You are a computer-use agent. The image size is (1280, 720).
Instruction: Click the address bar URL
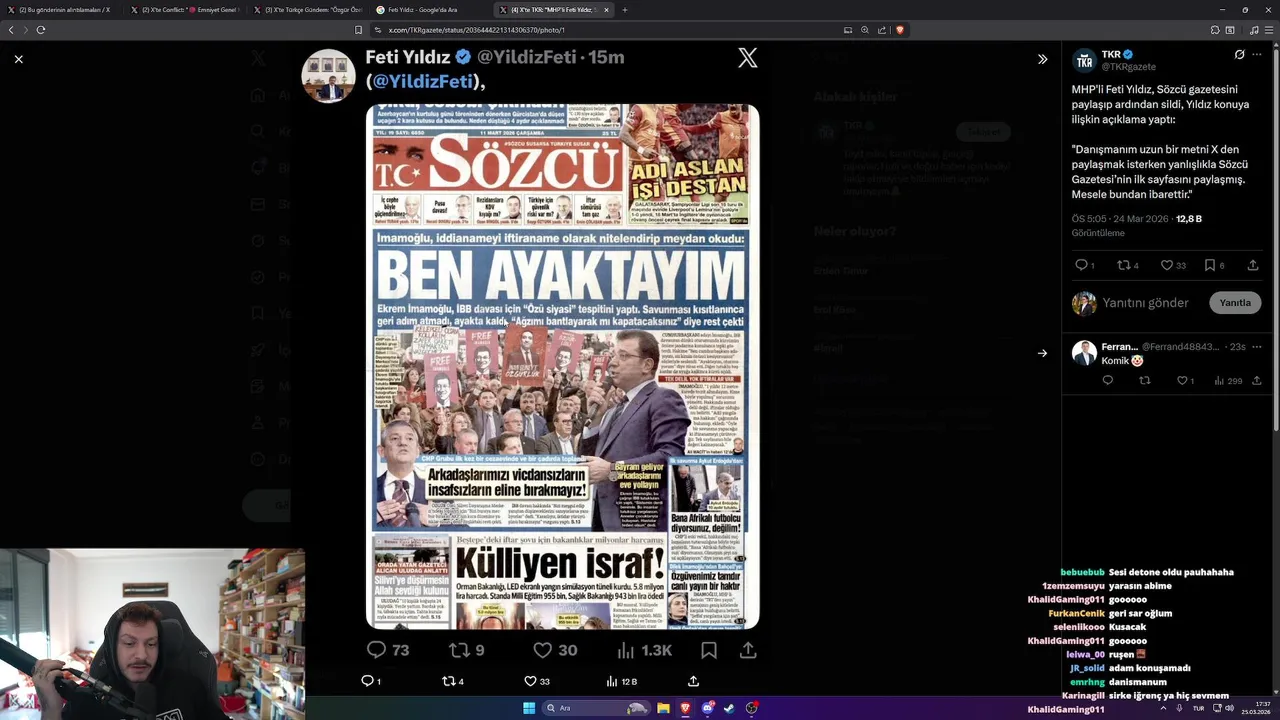click(476, 30)
